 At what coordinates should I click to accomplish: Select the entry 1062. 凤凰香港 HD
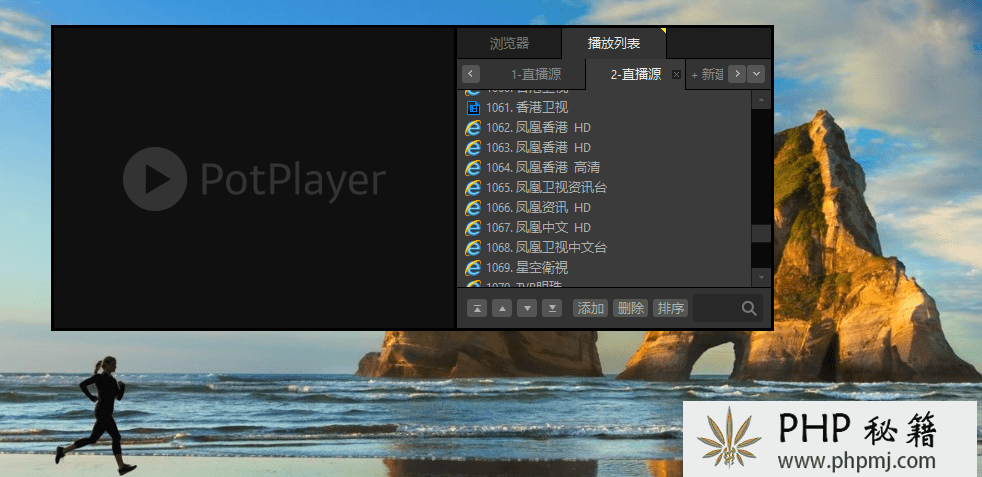604,128
